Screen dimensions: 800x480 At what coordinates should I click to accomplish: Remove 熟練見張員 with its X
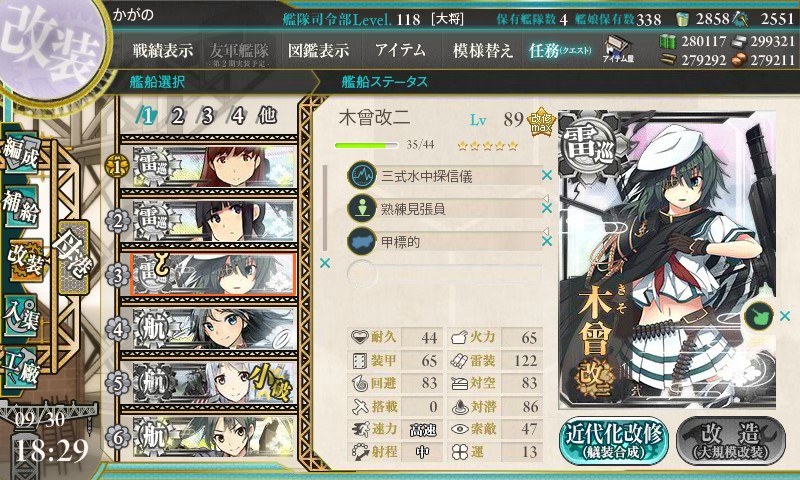547,208
